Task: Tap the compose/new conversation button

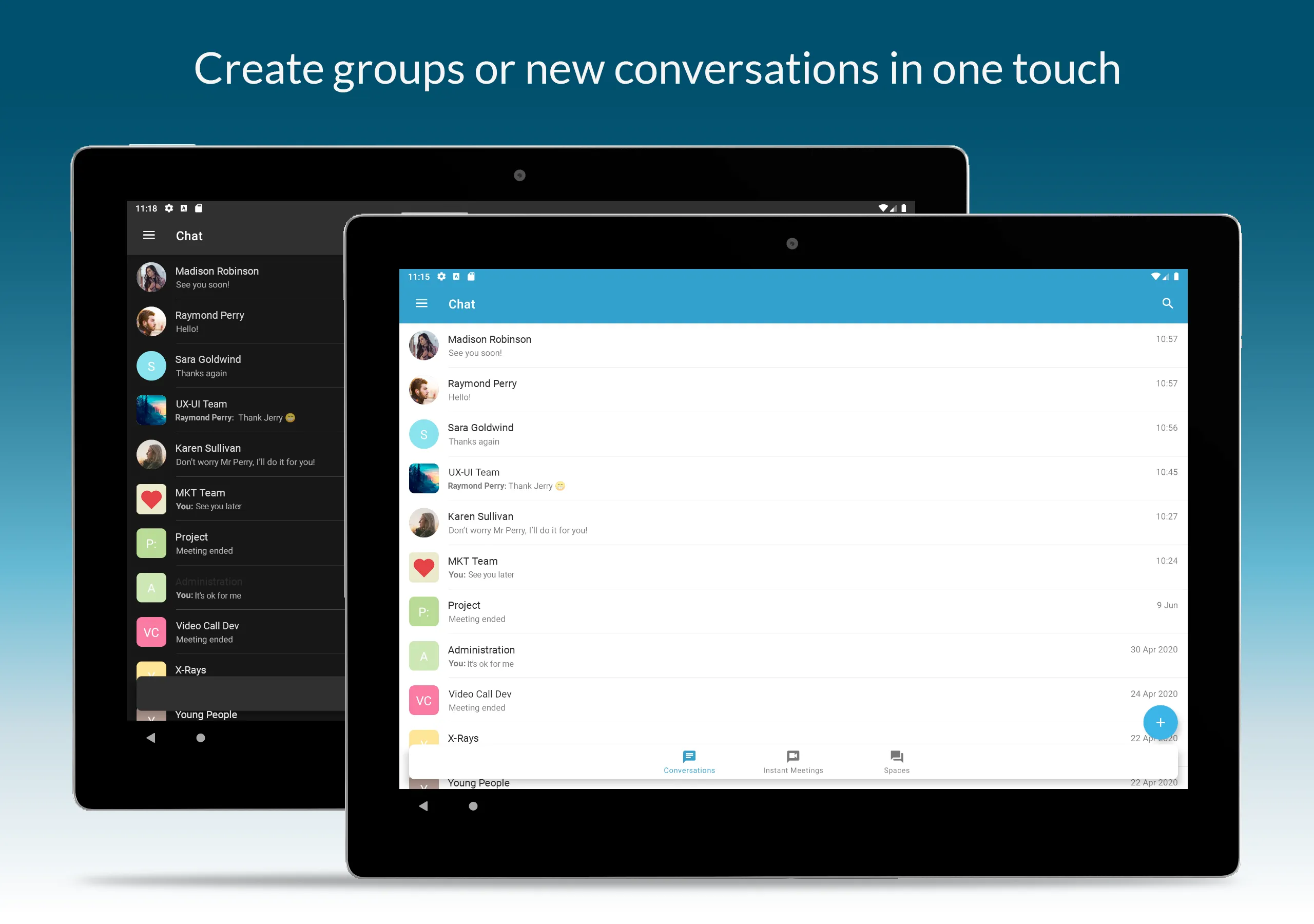Action: pyautogui.click(x=1159, y=722)
